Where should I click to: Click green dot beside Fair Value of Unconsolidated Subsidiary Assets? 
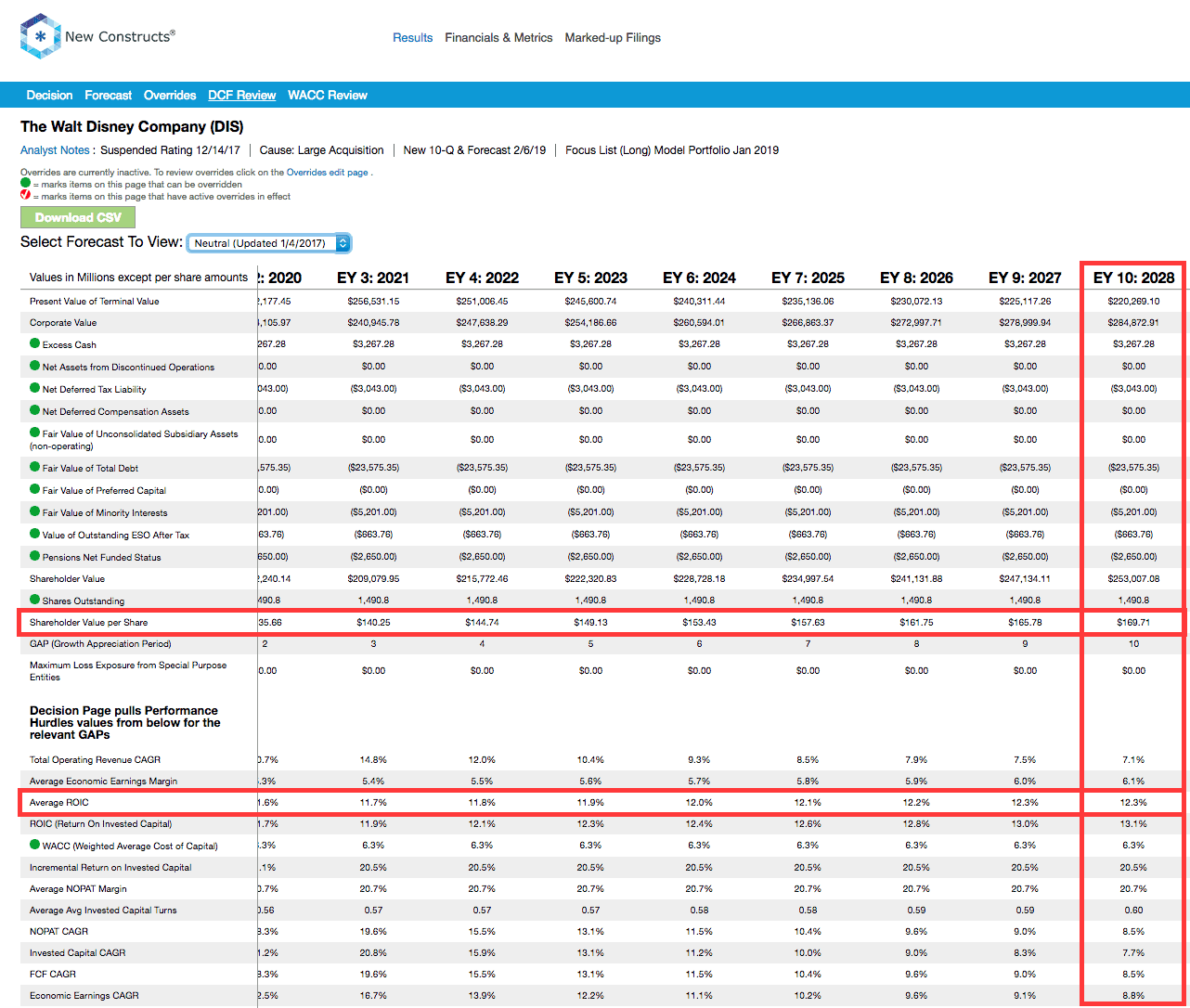click(x=35, y=433)
